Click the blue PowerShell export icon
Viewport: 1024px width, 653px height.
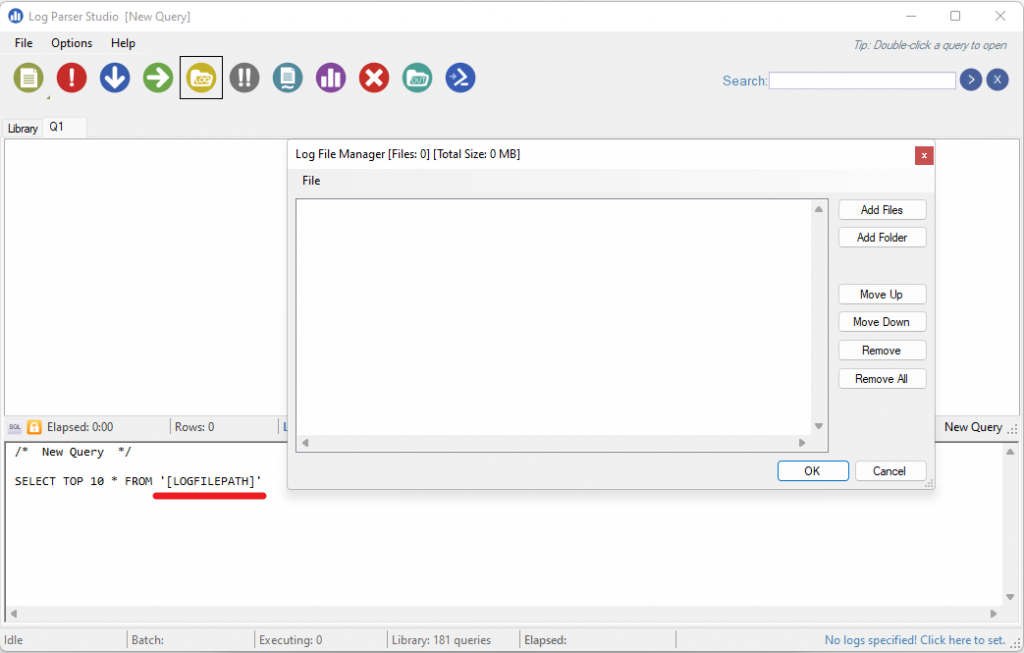tap(460, 78)
